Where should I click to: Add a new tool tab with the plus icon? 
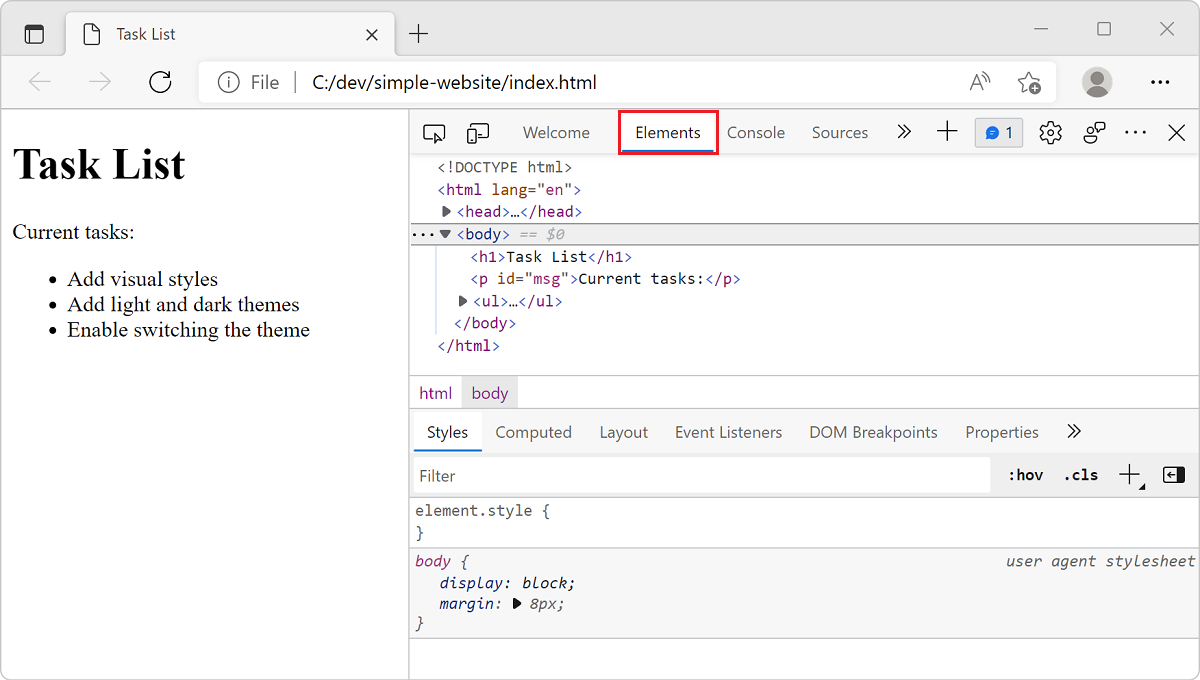point(947,132)
